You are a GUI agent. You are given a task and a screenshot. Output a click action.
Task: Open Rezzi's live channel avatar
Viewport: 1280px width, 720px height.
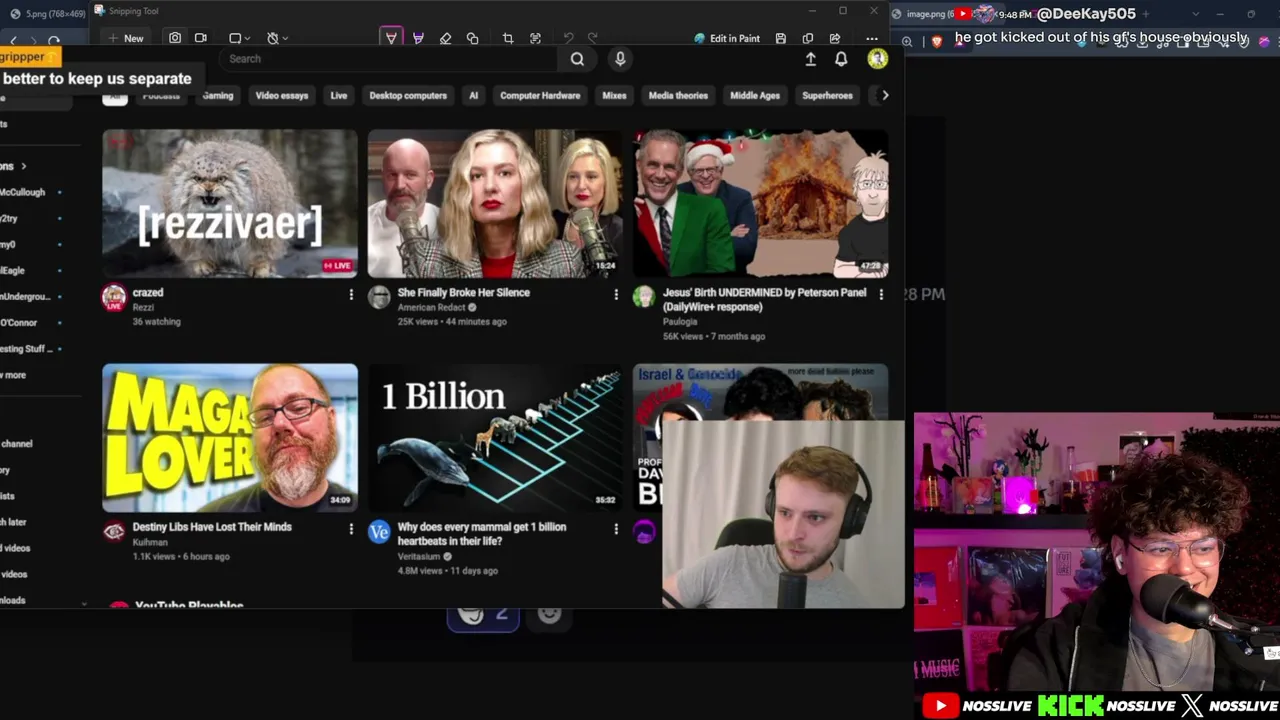click(114, 298)
